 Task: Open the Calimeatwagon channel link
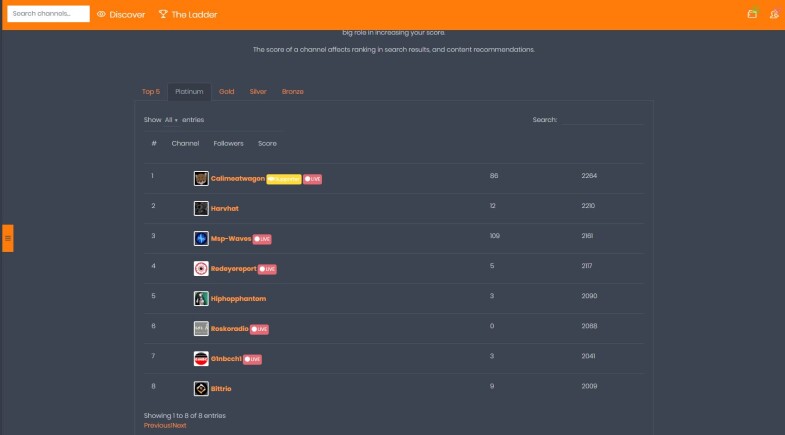tap(238, 179)
